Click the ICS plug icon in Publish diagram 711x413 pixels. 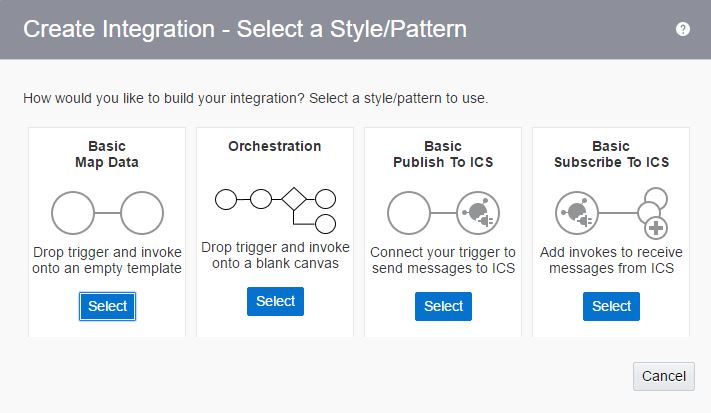pyautogui.click(x=478, y=213)
